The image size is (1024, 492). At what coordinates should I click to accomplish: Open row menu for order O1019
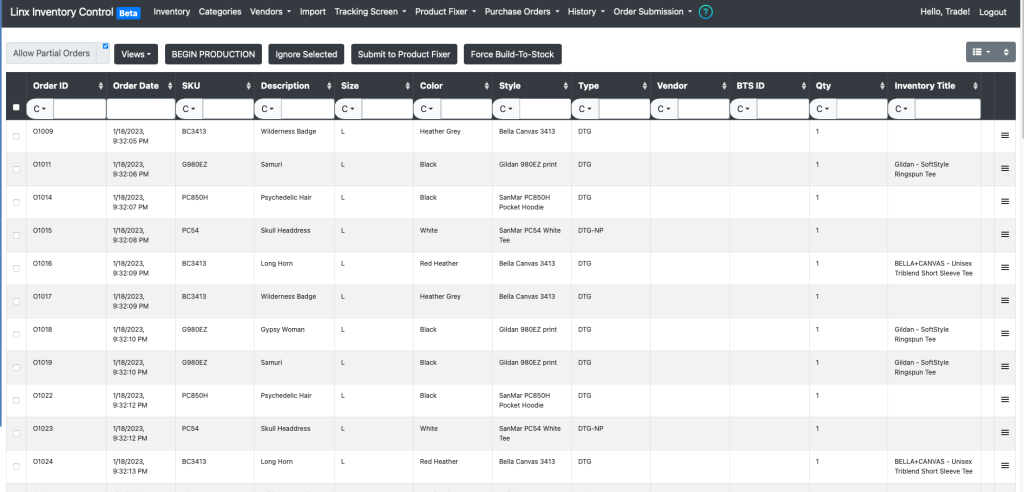[1004, 367]
